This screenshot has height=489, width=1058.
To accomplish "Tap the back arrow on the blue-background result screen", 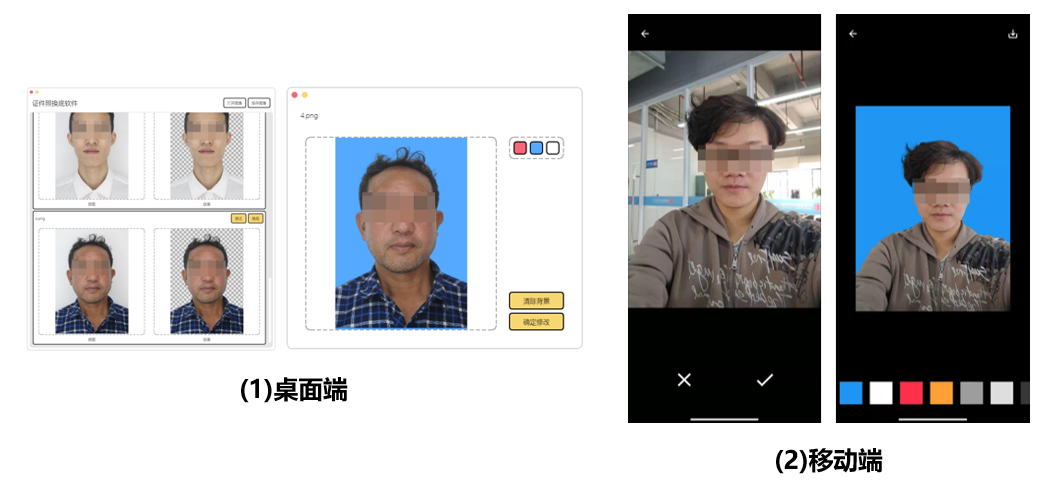I will [x=853, y=33].
